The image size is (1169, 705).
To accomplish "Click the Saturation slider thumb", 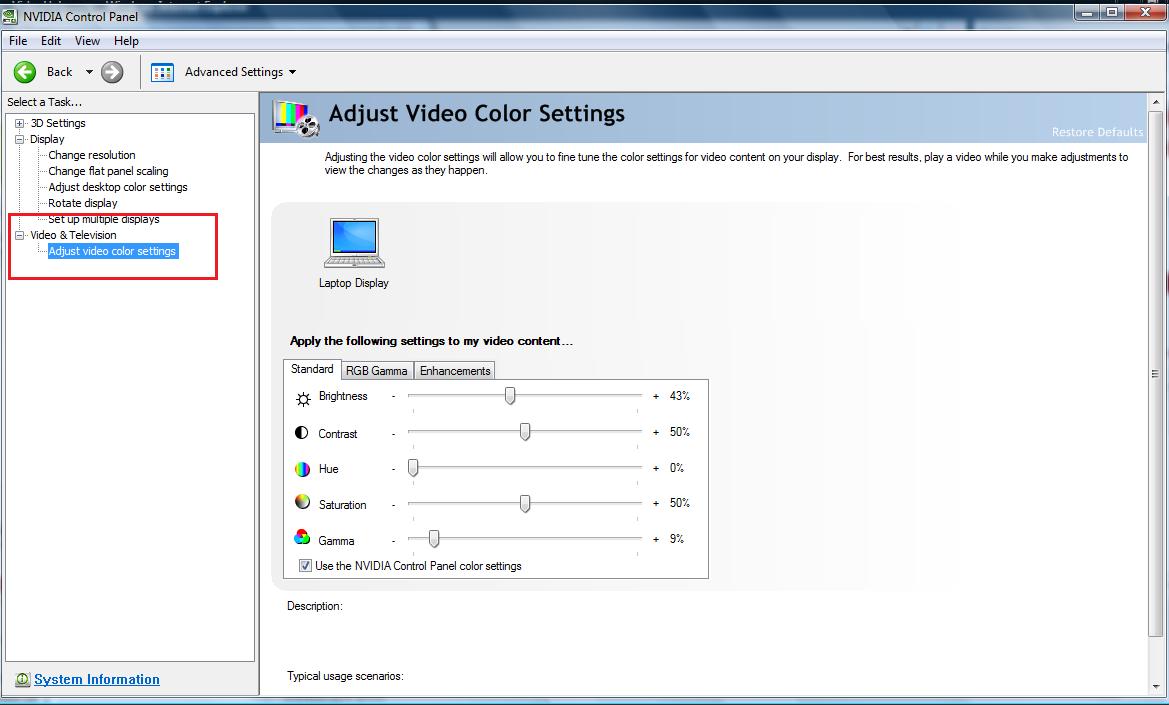I will tap(525, 504).
